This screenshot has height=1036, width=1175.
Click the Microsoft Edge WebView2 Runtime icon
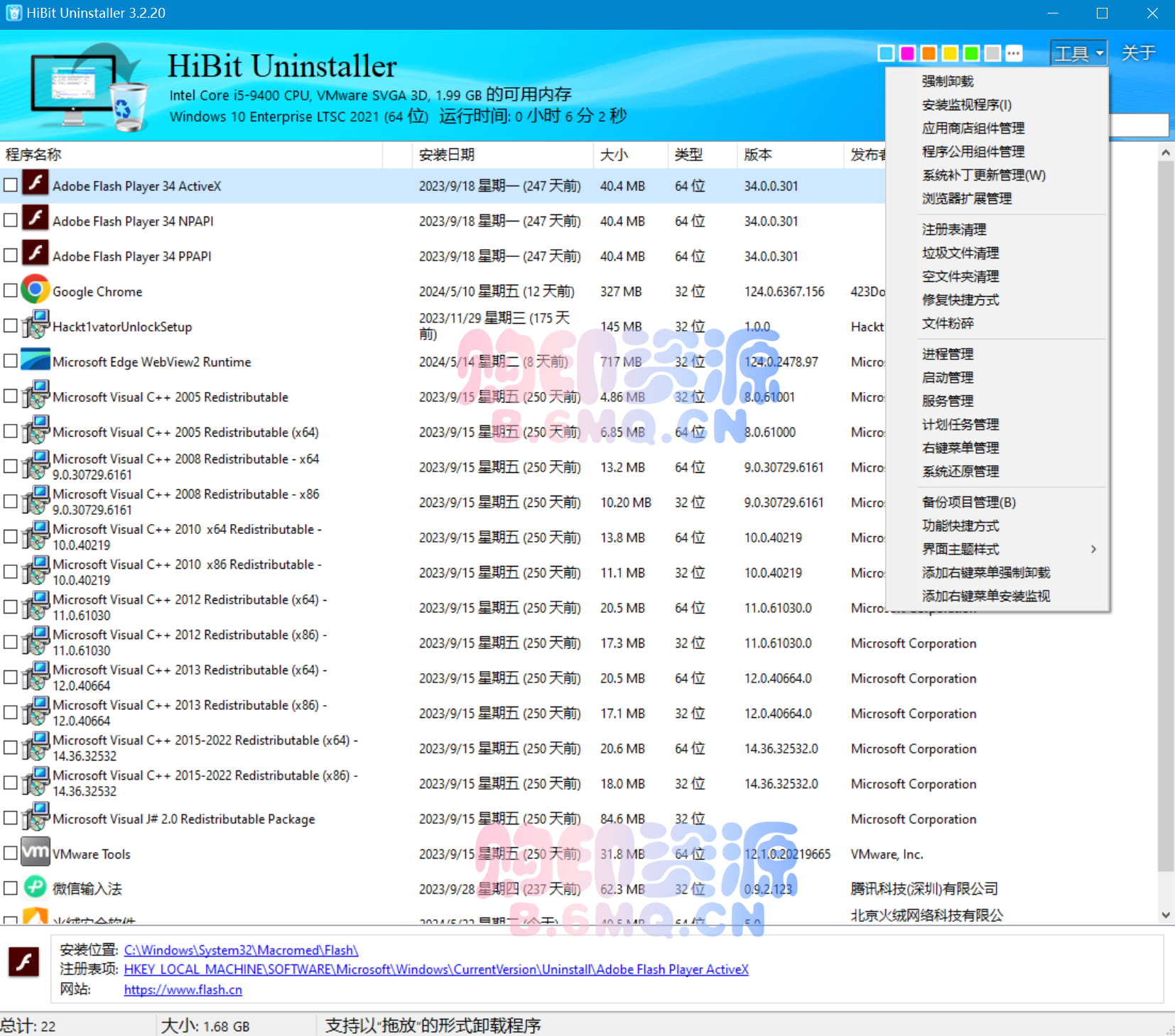pos(36,360)
